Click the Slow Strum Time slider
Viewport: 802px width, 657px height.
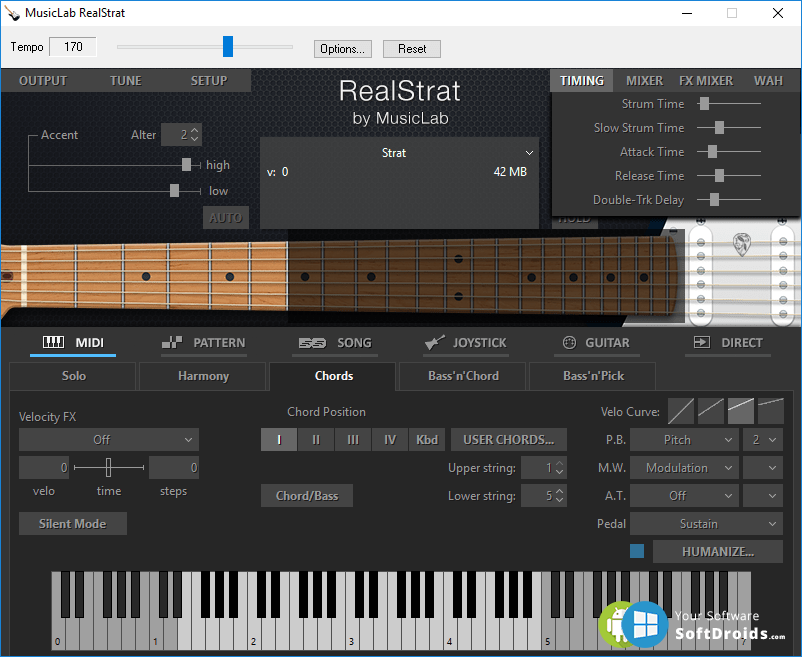719,128
